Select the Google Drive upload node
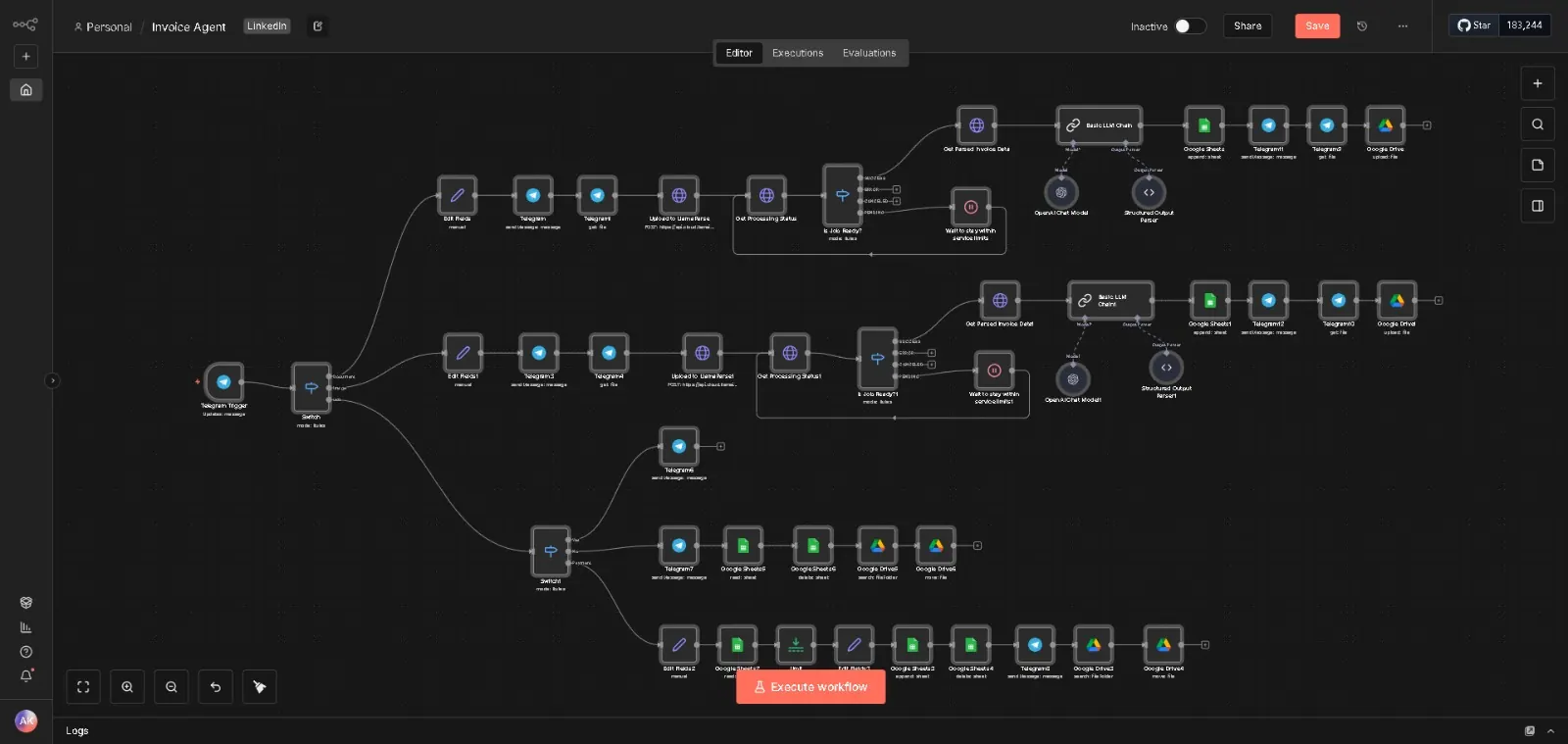 point(1386,125)
